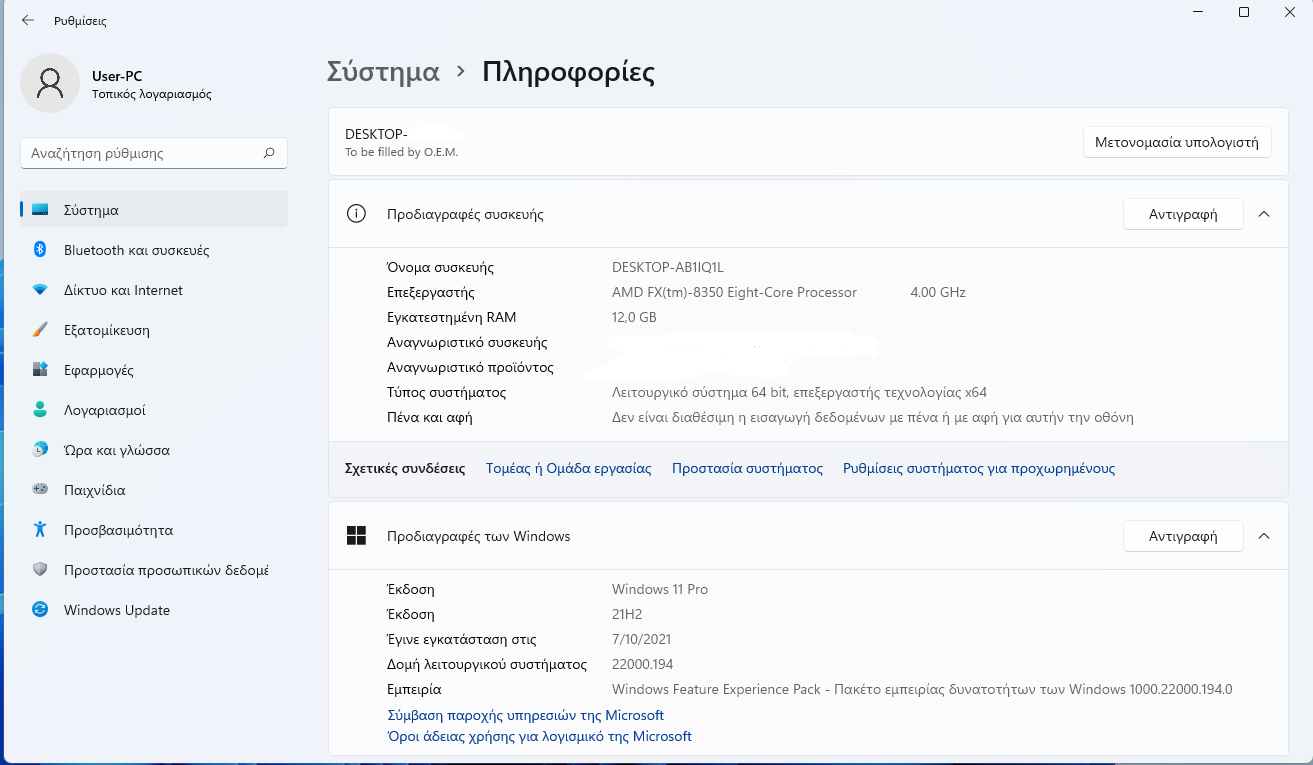Viewport: 1313px width, 765px height.
Task: Open Σύστημα in the sidebar
Action: tap(154, 210)
